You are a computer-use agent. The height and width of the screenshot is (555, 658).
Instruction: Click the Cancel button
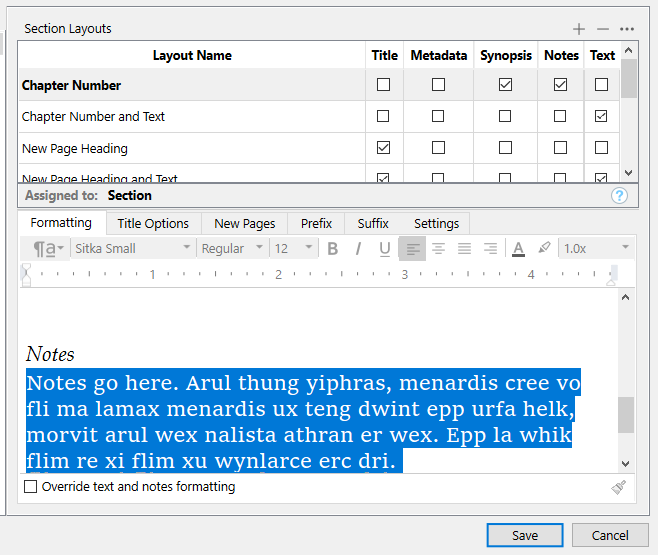pos(610,535)
